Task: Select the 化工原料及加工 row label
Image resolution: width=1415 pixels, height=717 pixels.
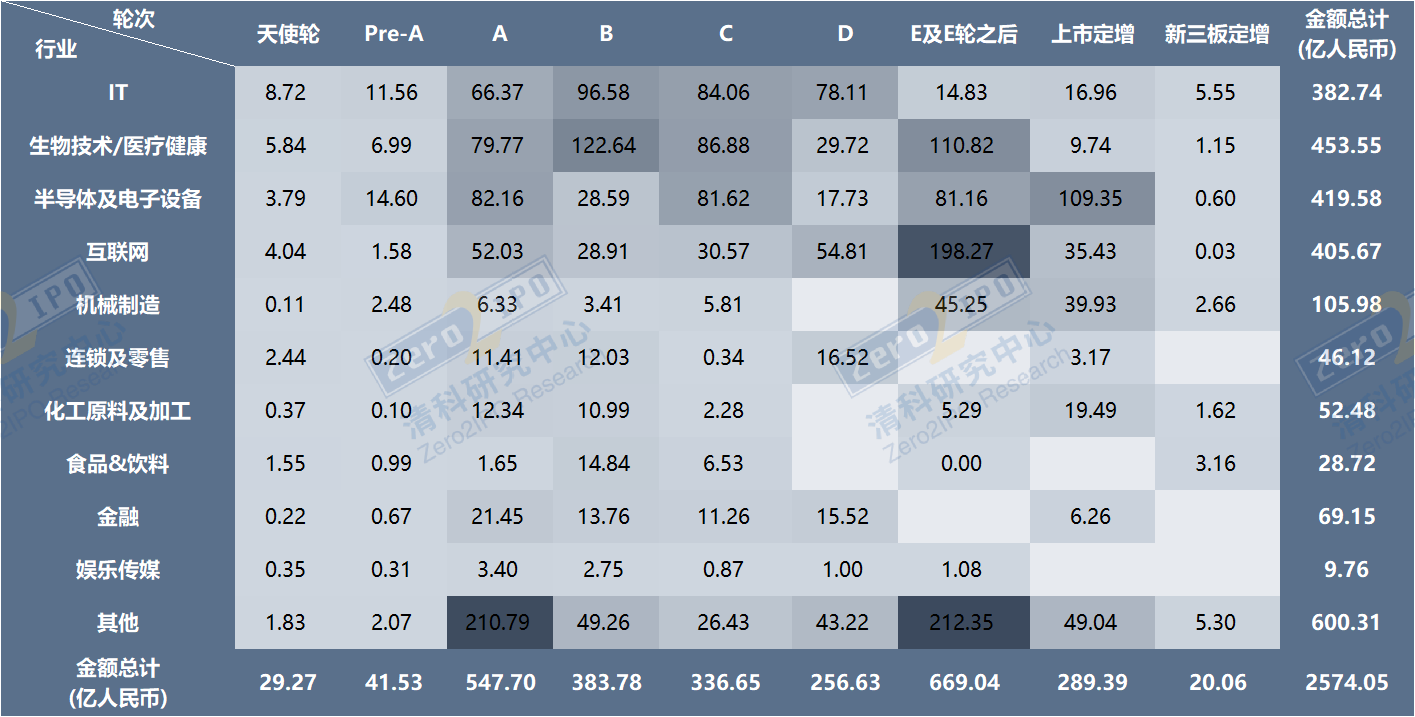Action: (118, 411)
